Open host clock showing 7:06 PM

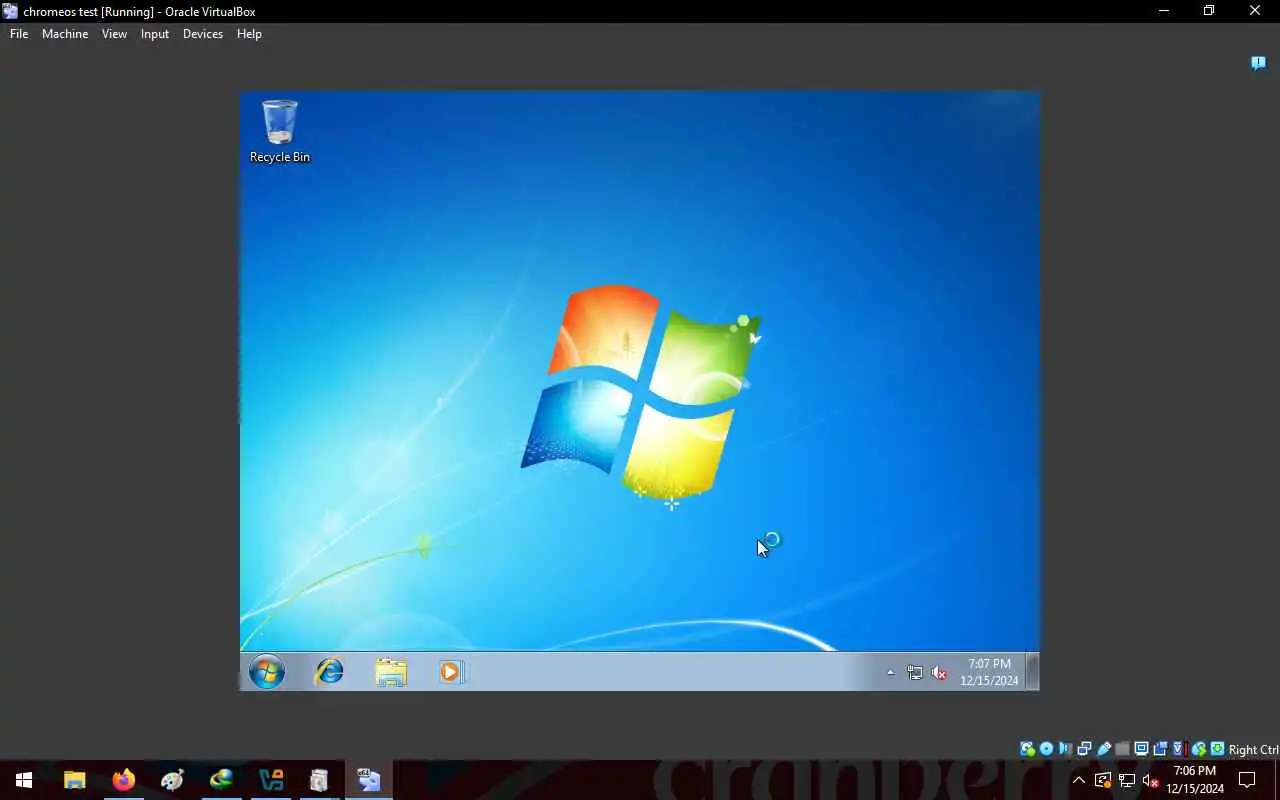pyautogui.click(x=1195, y=780)
